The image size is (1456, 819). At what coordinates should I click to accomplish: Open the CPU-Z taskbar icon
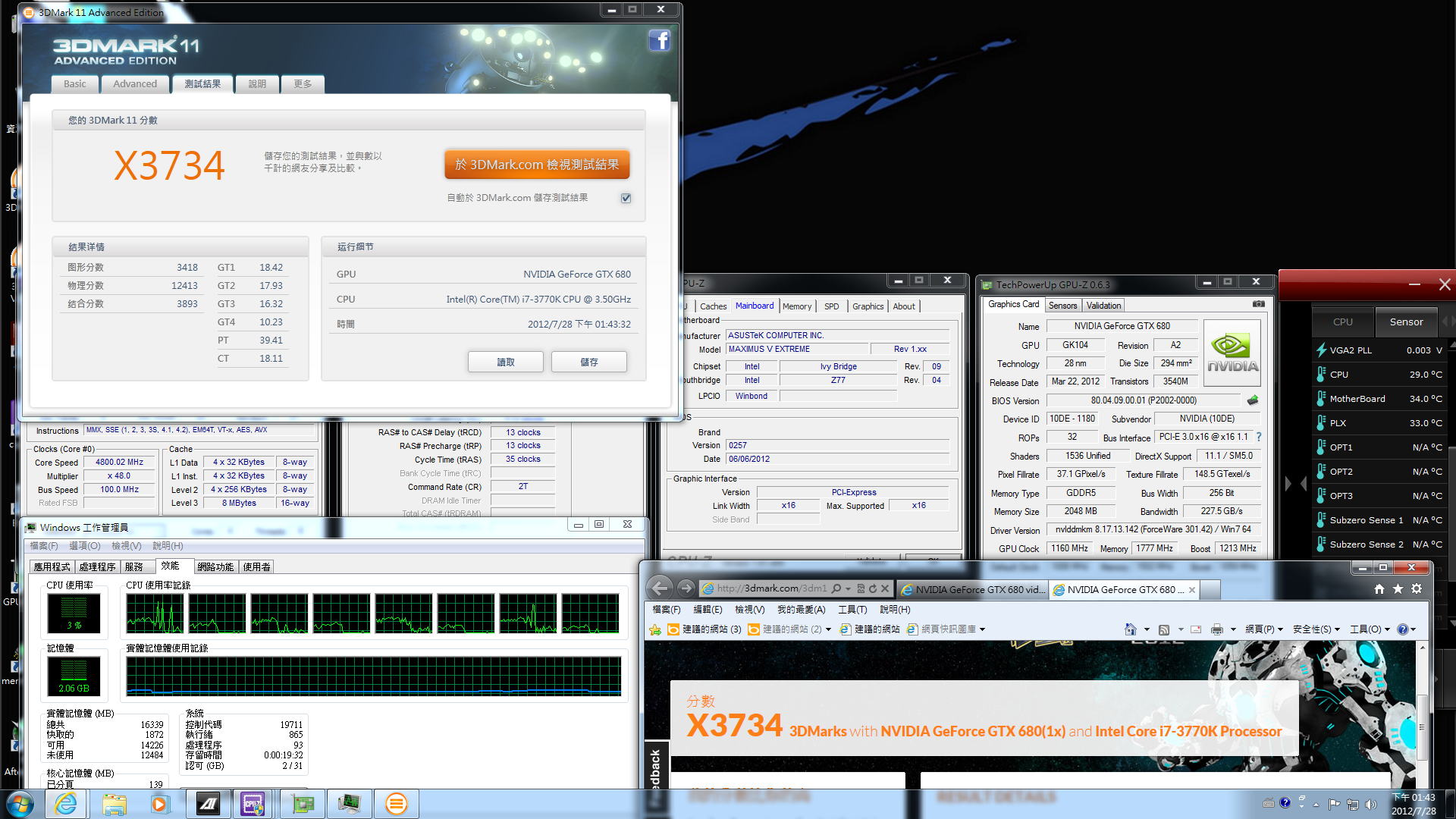click(253, 804)
